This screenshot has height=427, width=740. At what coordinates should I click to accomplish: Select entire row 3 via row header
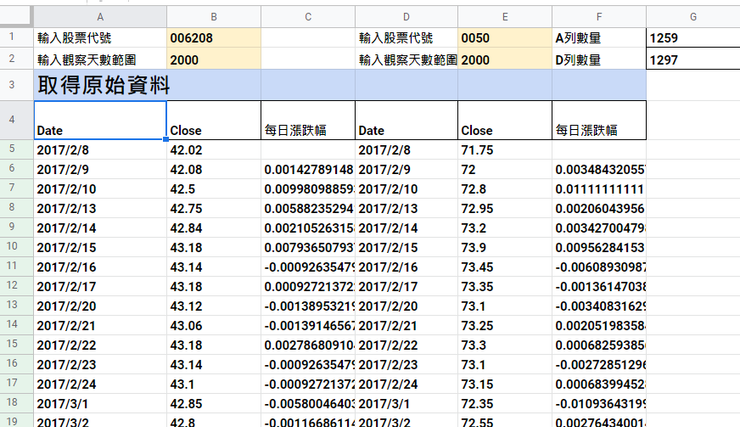tap(16, 84)
